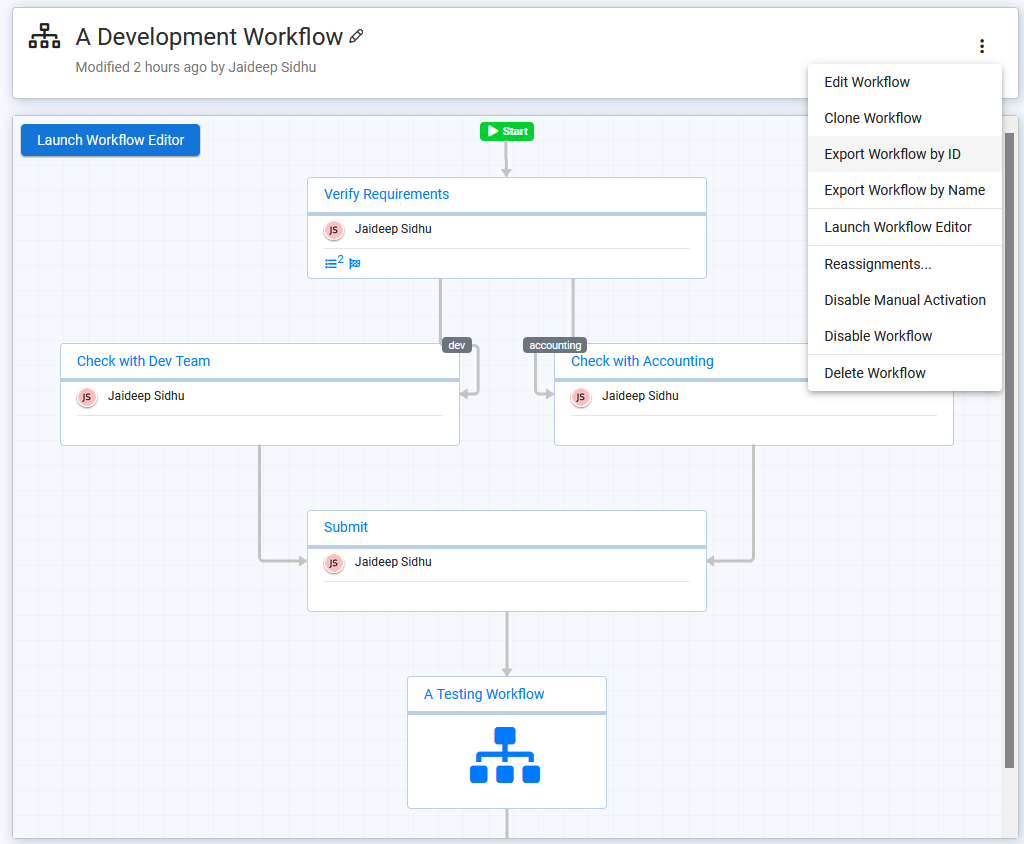Choose Disable Manual Activation

[904, 300]
